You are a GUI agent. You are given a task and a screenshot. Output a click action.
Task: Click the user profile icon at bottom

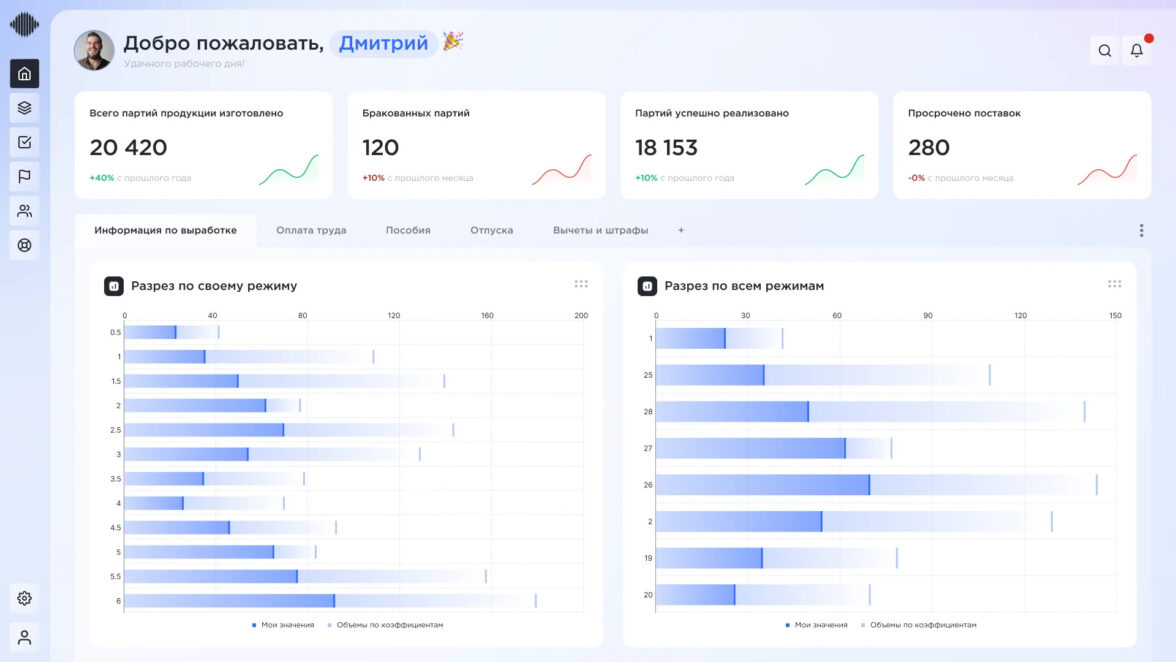(x=25, y=637)
